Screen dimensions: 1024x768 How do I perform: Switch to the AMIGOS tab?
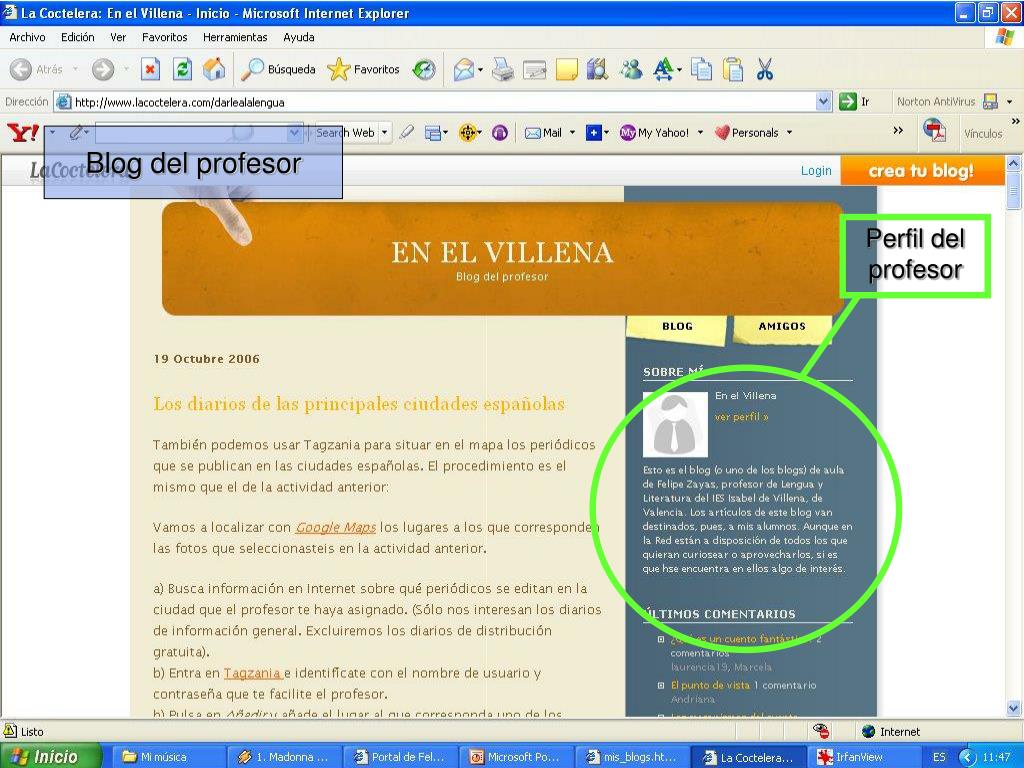[782, 327]
